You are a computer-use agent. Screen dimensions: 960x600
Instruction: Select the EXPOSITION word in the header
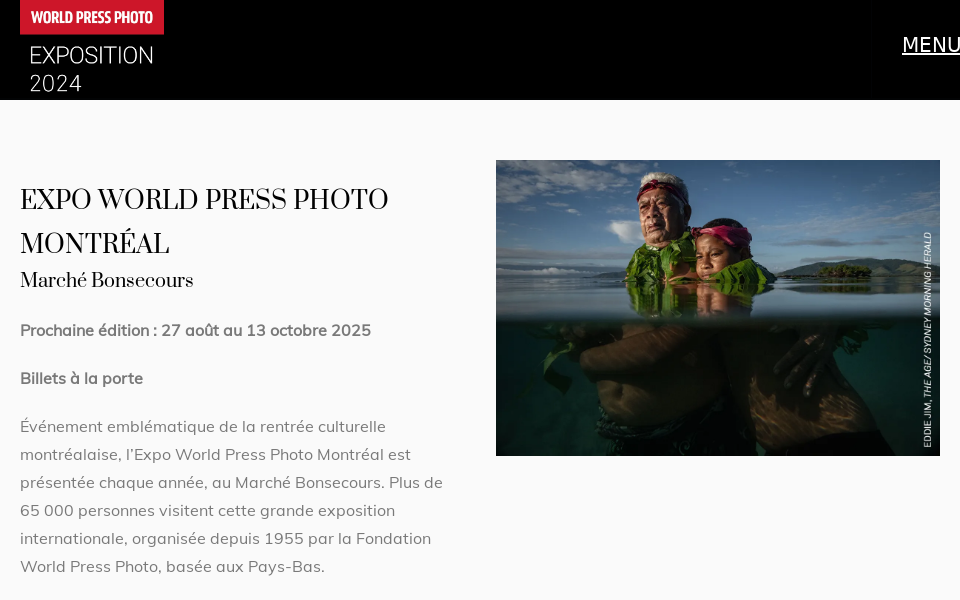[92, 56]
